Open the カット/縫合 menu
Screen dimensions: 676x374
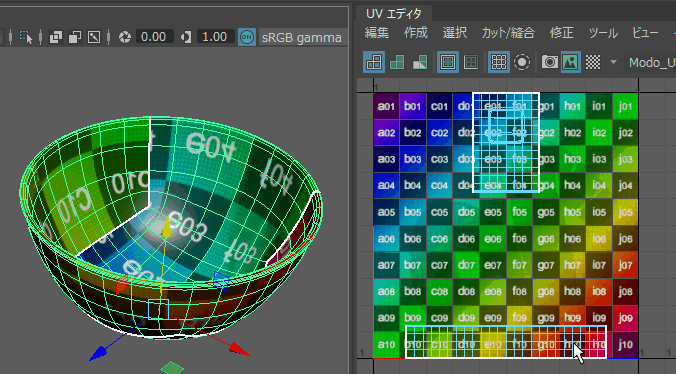[508, 33]
